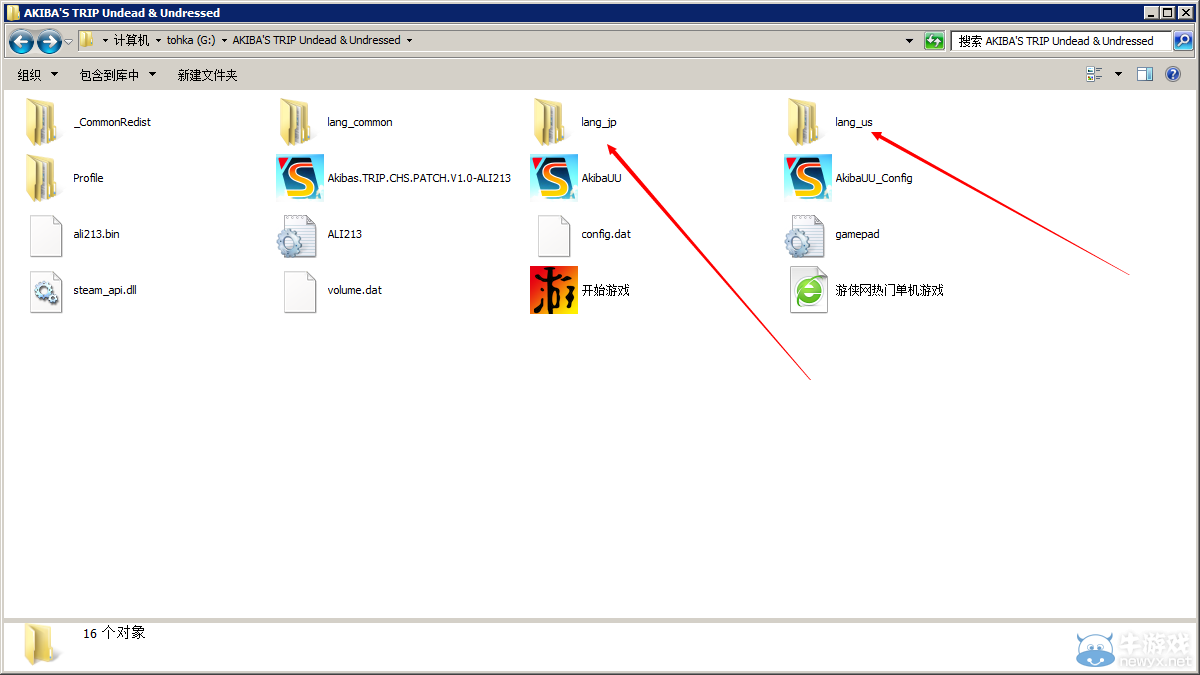1200x675 pixels.
Task: Expand the AKIBA'S TRIP breadcrumb arrow
Action: click(x=408, y=41)
